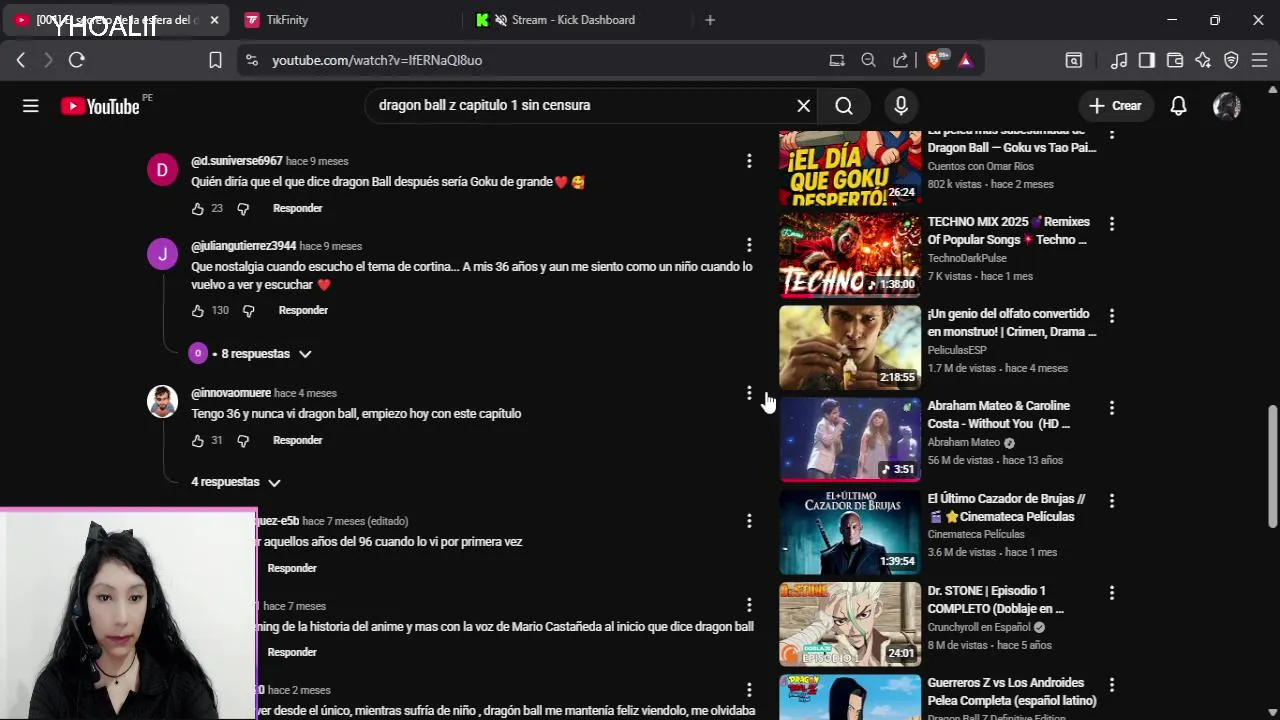Open the Brave Shields lion icon

(934, 60)
